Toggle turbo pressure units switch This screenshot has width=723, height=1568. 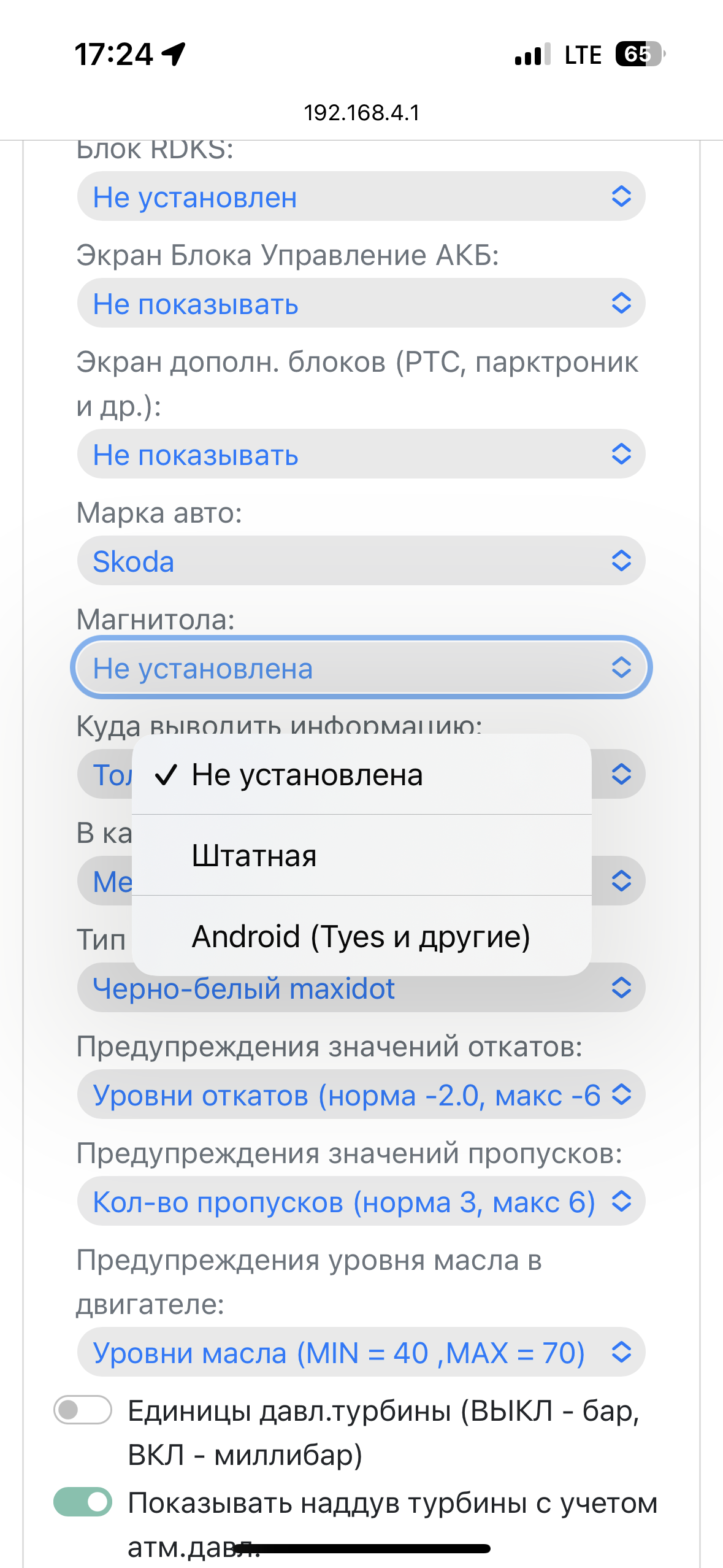83,1409
